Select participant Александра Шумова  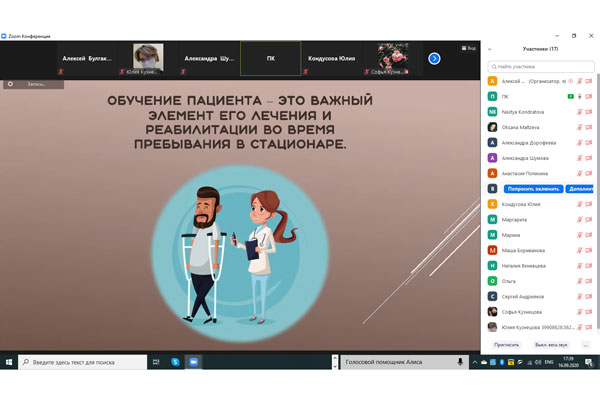pyautogui.click(x=540, y=158)
